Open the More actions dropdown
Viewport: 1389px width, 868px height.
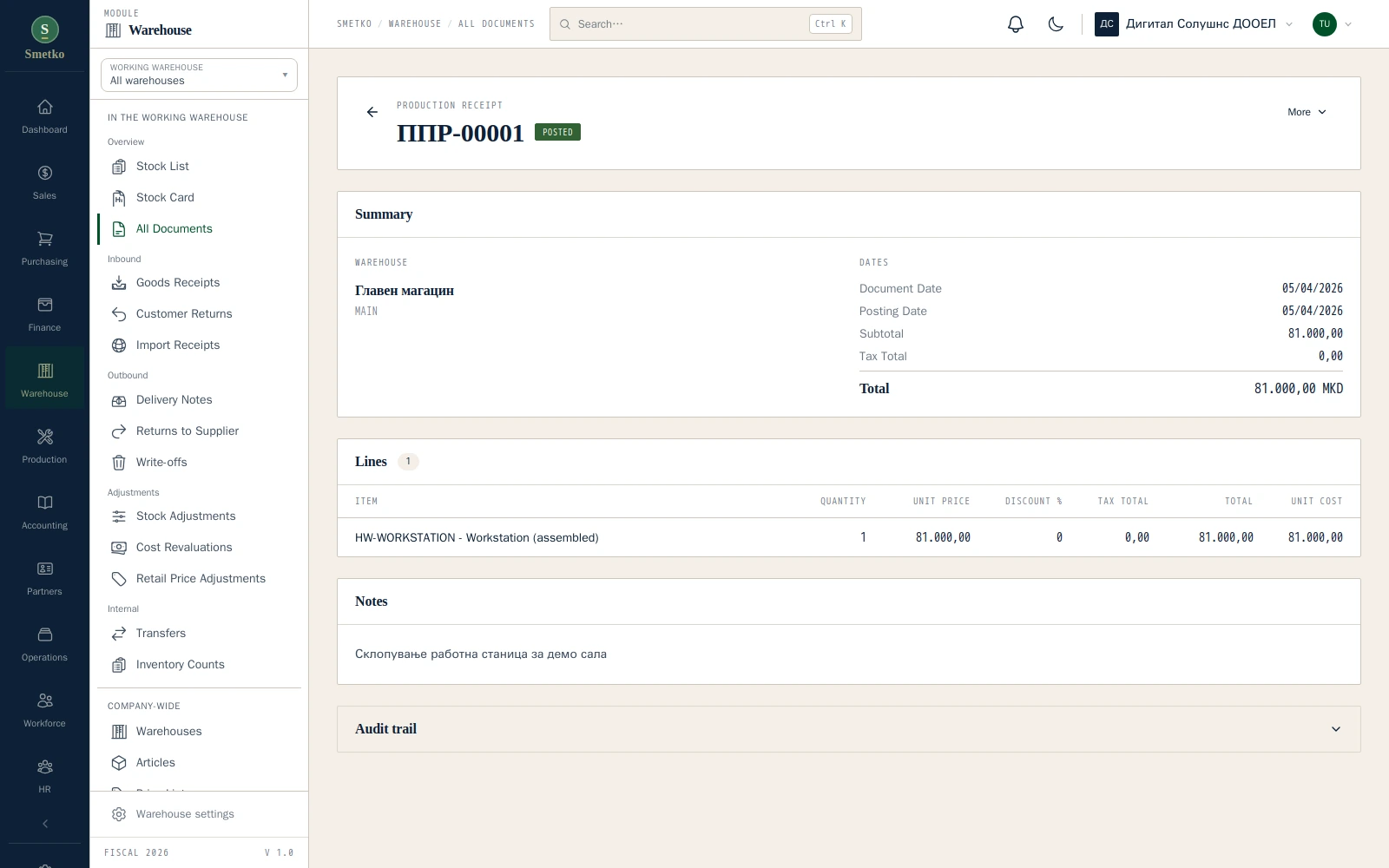[1307, 112]
